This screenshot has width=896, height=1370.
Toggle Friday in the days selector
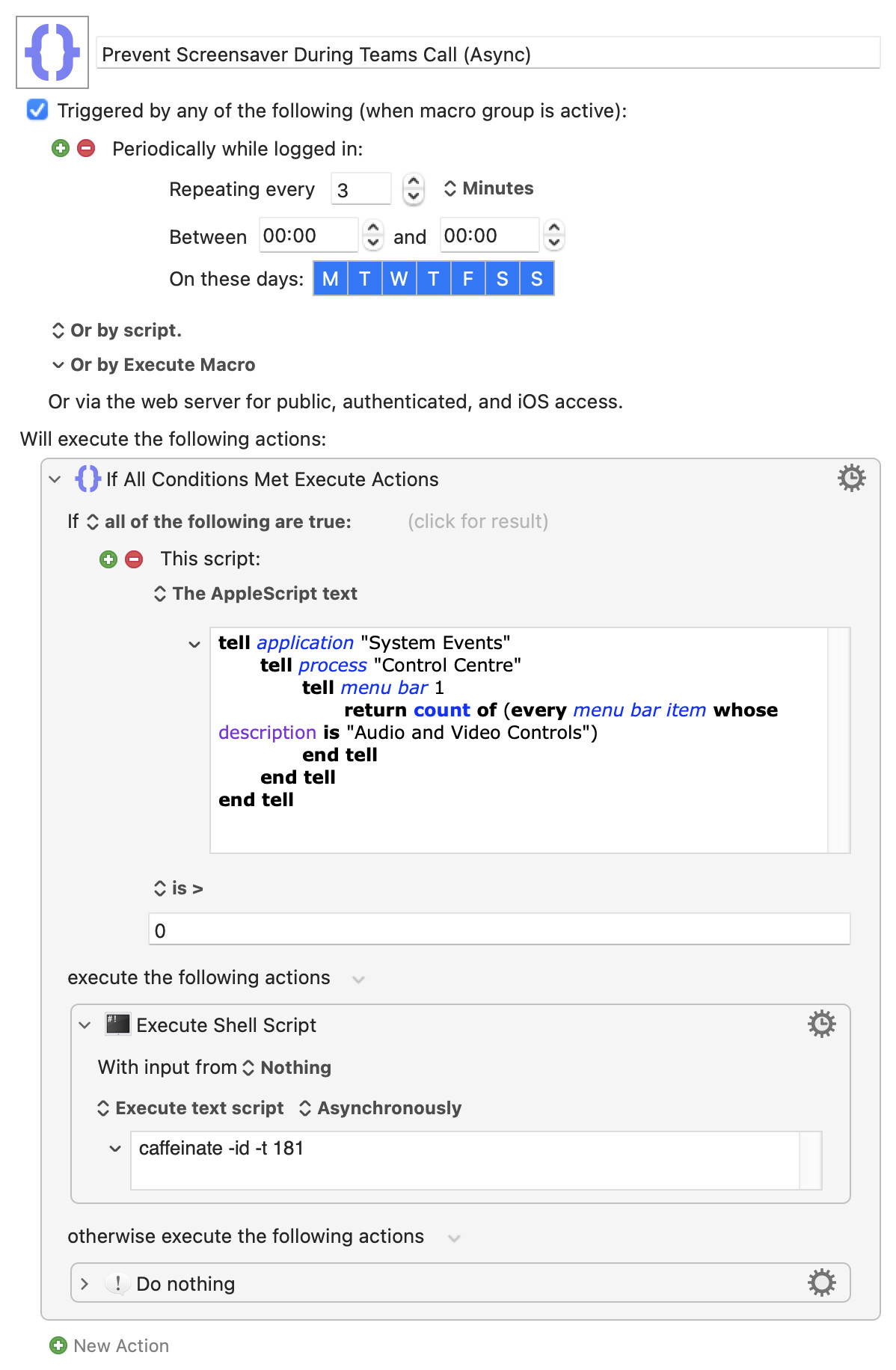coord(467,279)
